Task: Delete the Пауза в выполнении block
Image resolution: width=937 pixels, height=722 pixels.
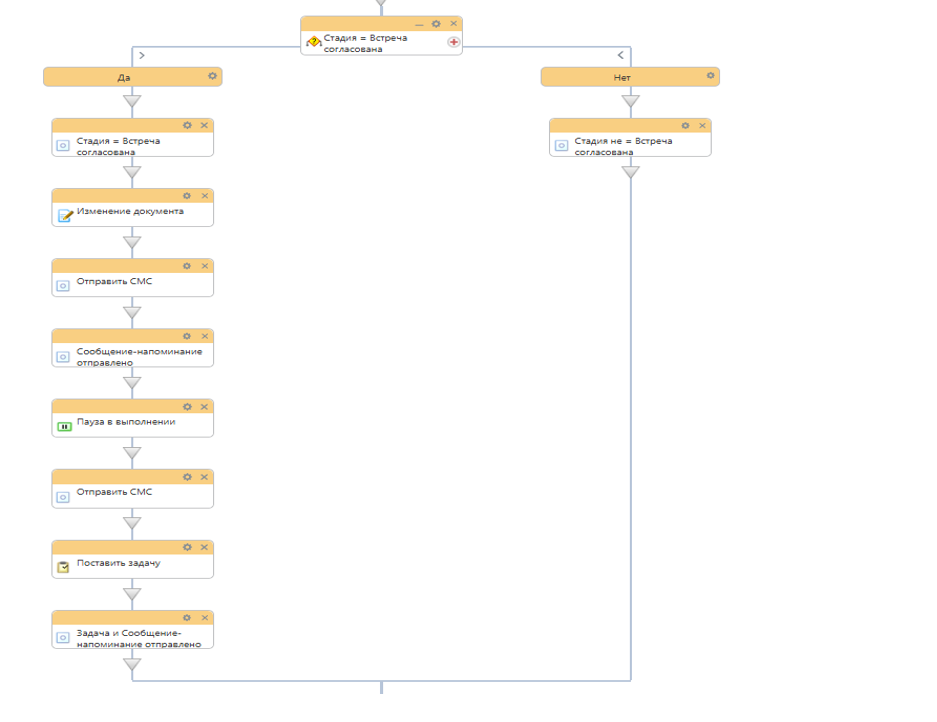Action: point(204,407)
